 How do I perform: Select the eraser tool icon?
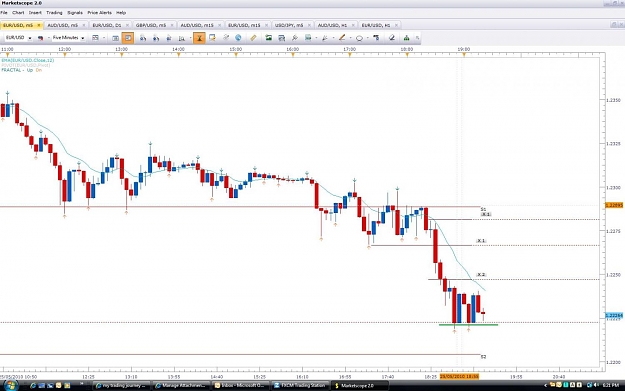click(391, 38)
